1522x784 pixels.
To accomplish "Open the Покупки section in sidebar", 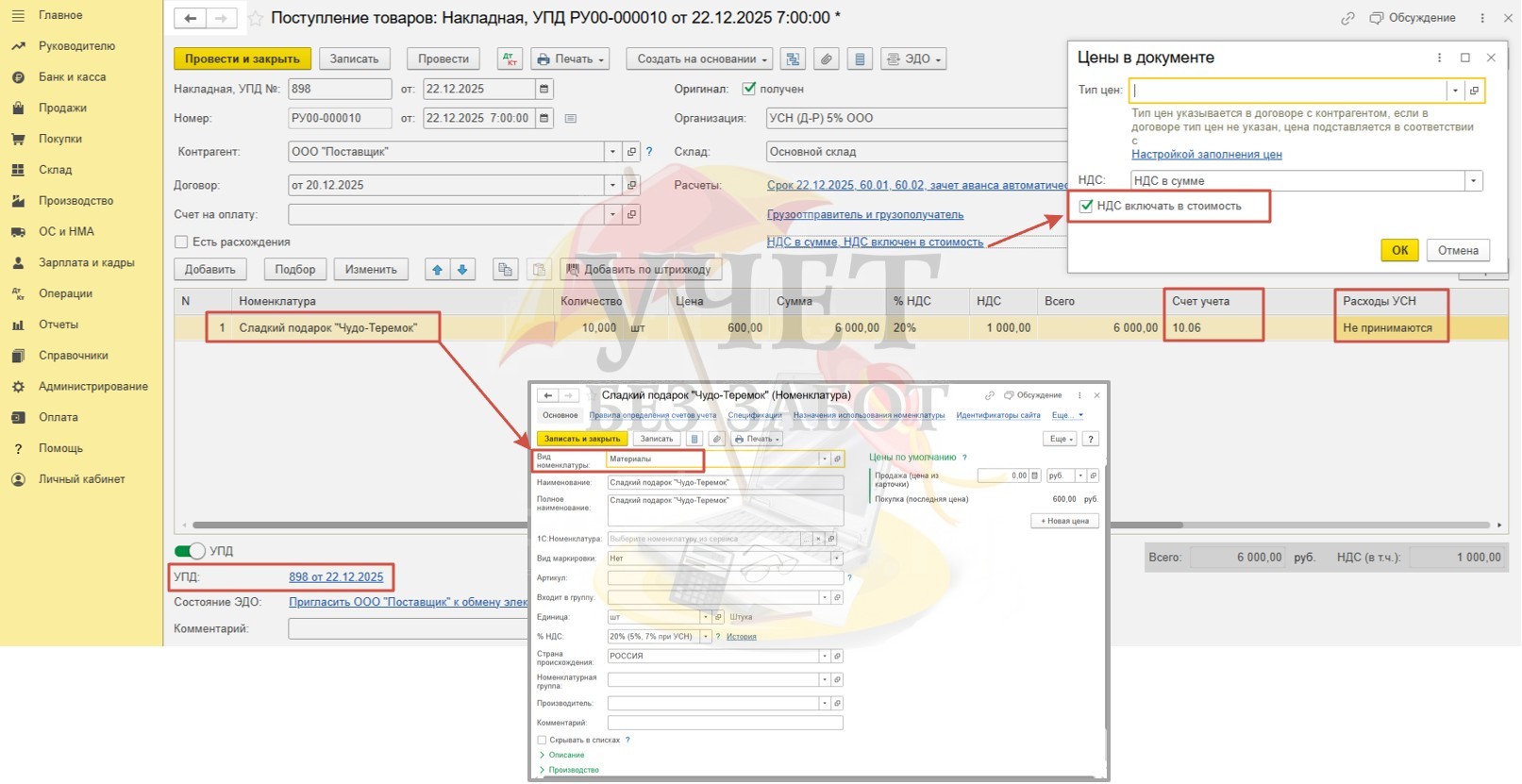I will [60, 139].
